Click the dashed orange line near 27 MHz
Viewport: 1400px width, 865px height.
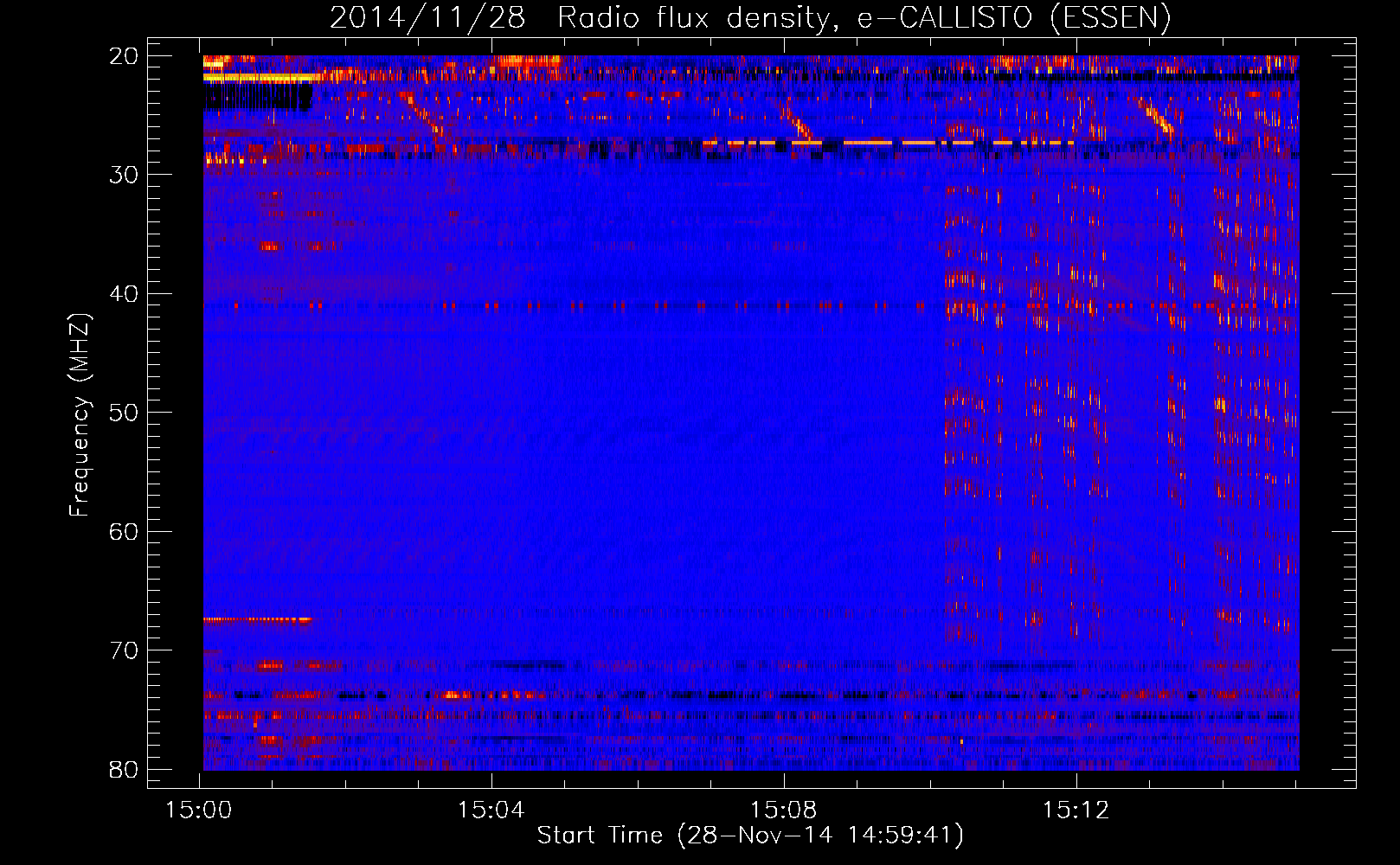pyautogui.click(x=889, y=142)
